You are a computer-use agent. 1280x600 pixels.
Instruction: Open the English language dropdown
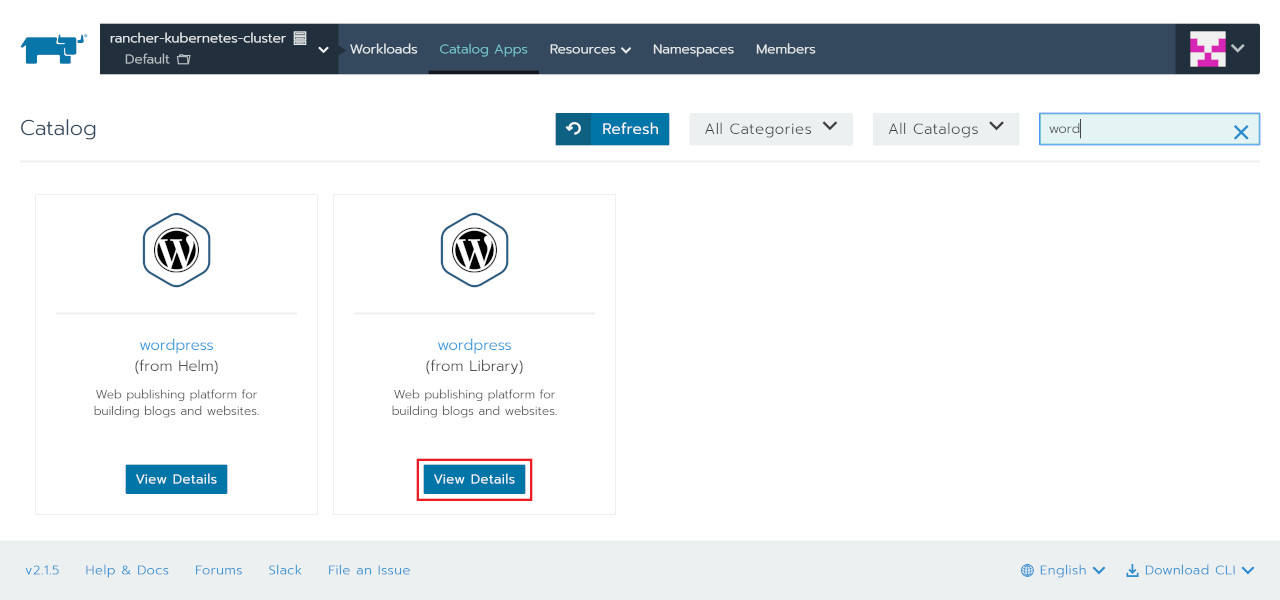point(1063,570)
